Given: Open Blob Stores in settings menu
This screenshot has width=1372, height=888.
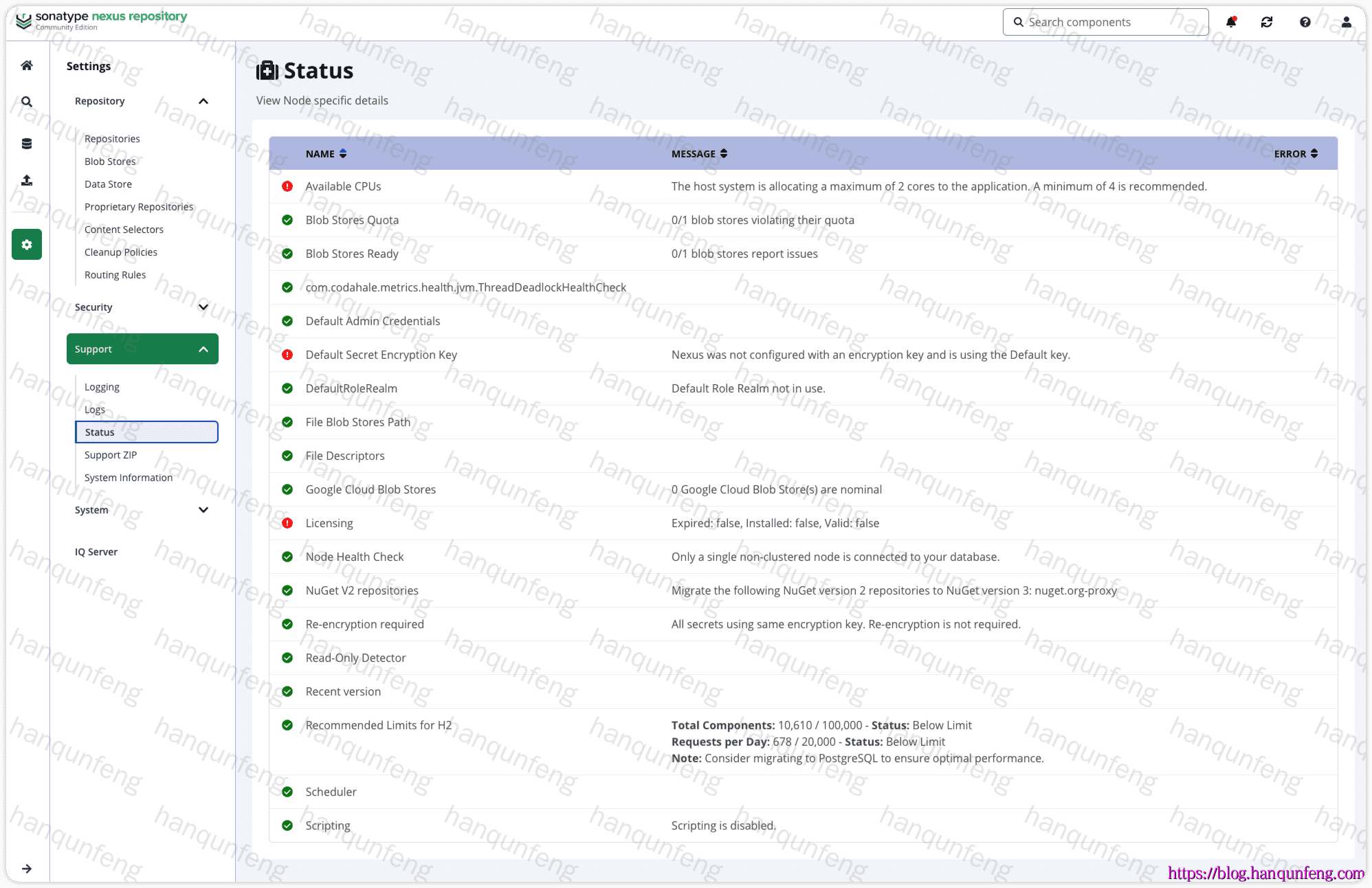Looking at the screenshot, I should pos(110,162).
